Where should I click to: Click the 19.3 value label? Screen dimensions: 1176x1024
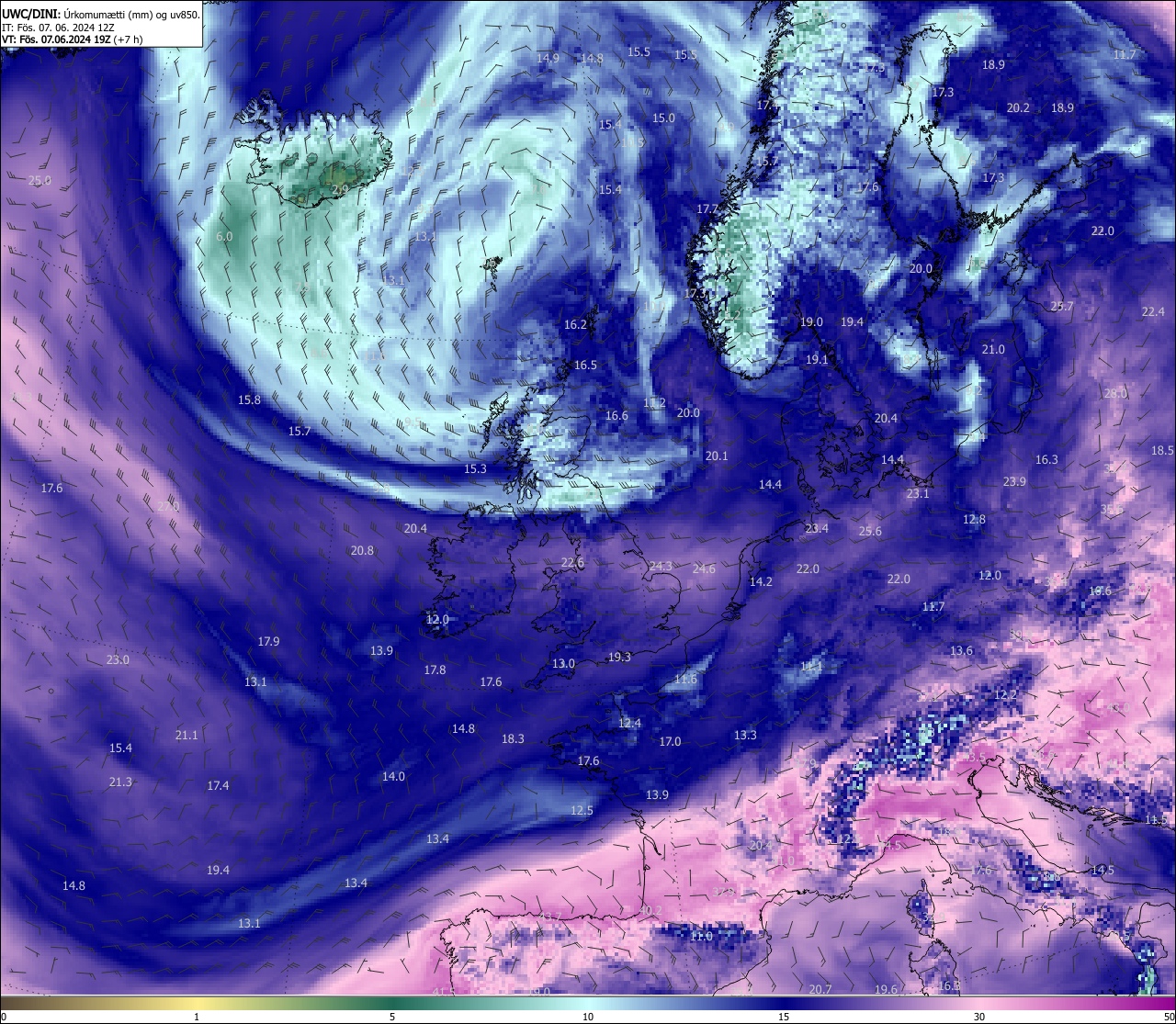click(619, 657)
